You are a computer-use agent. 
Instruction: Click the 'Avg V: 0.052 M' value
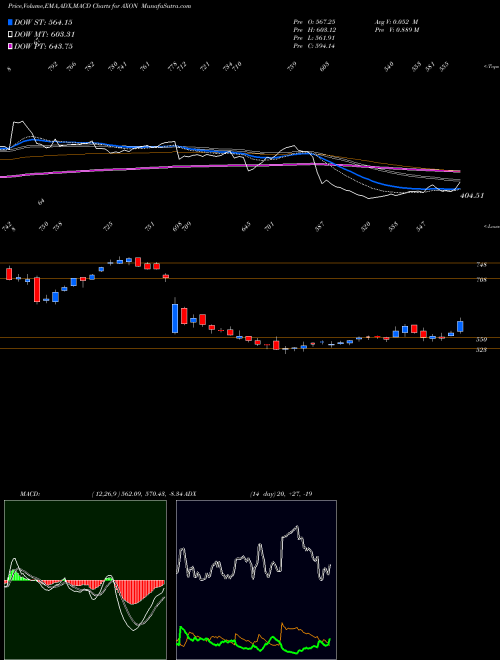(396, 21)
